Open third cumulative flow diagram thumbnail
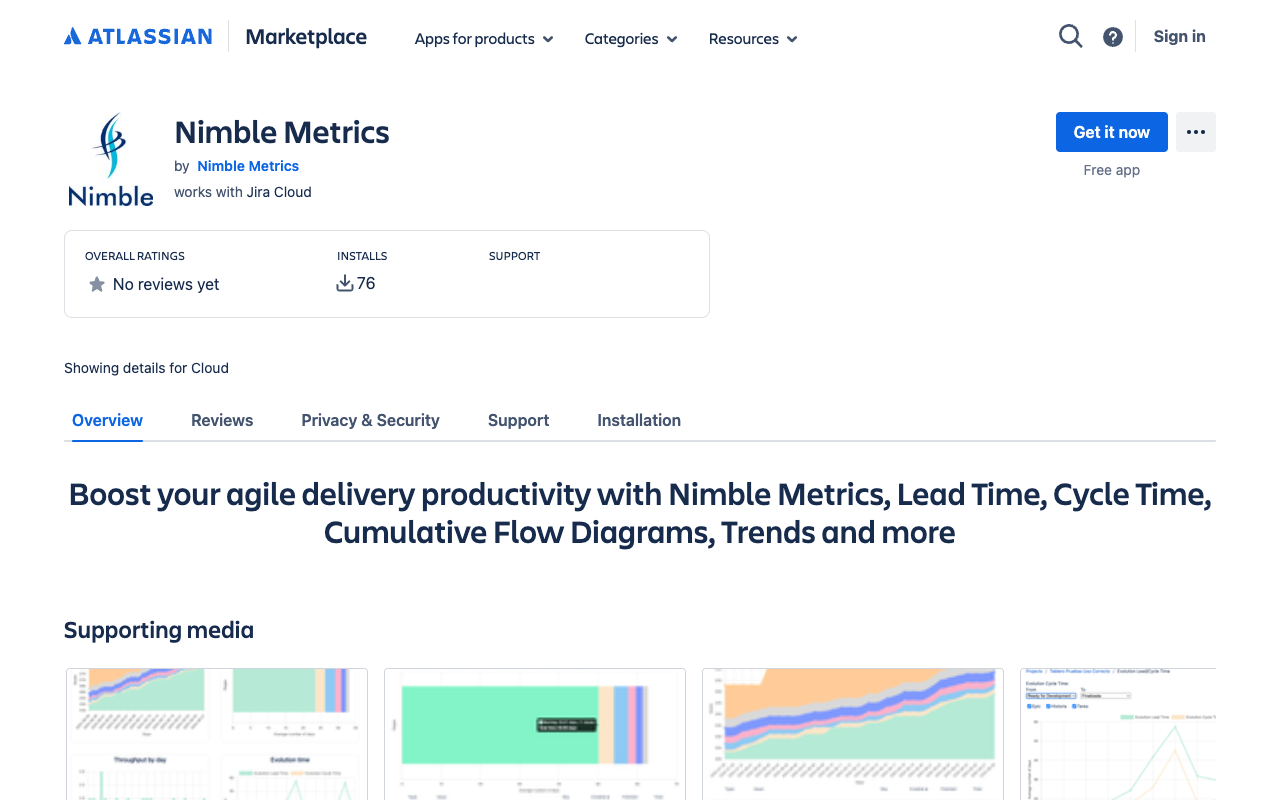1280x800 pixels. coord(853,734)
